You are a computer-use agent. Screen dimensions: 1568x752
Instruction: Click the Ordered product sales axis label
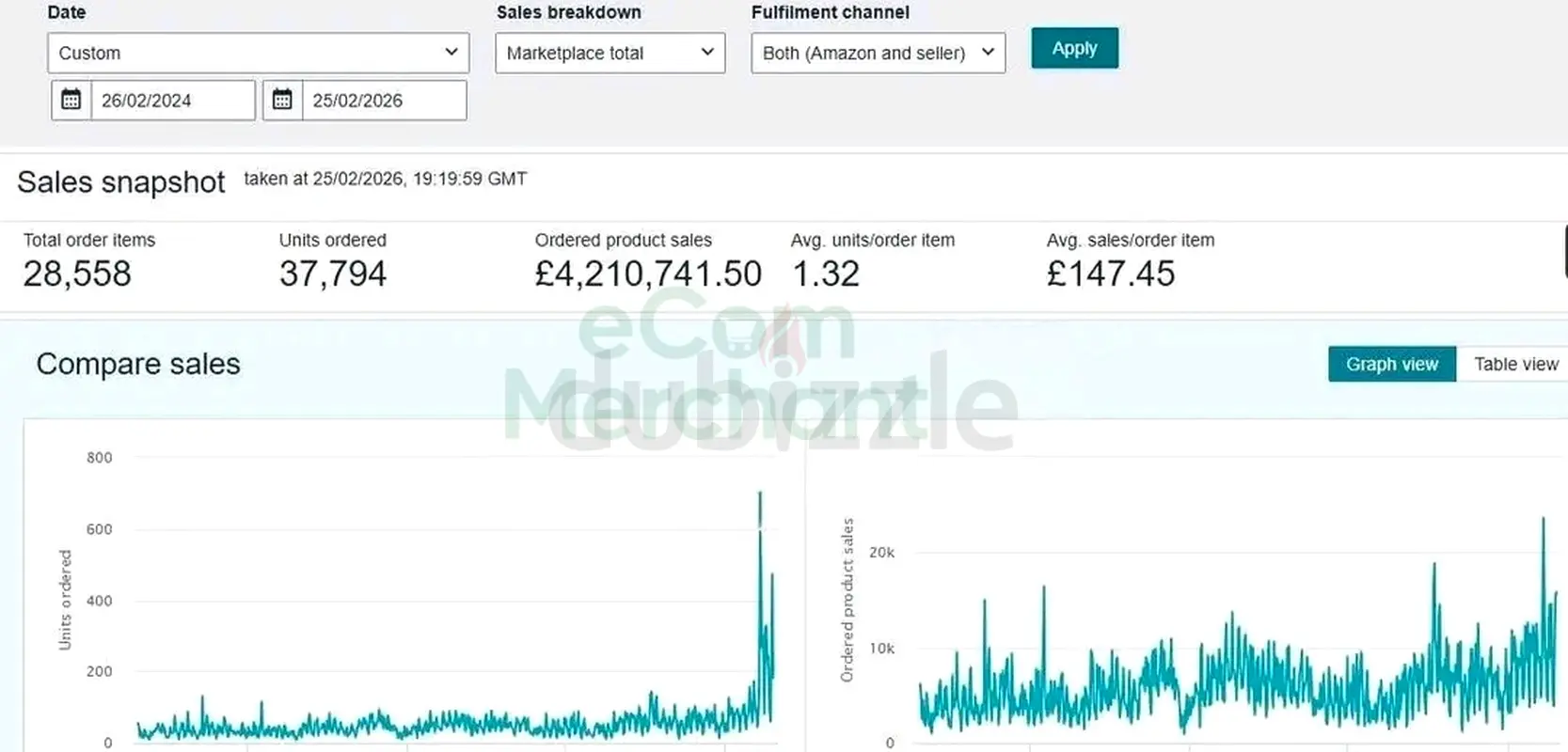(x=847, y=600)
